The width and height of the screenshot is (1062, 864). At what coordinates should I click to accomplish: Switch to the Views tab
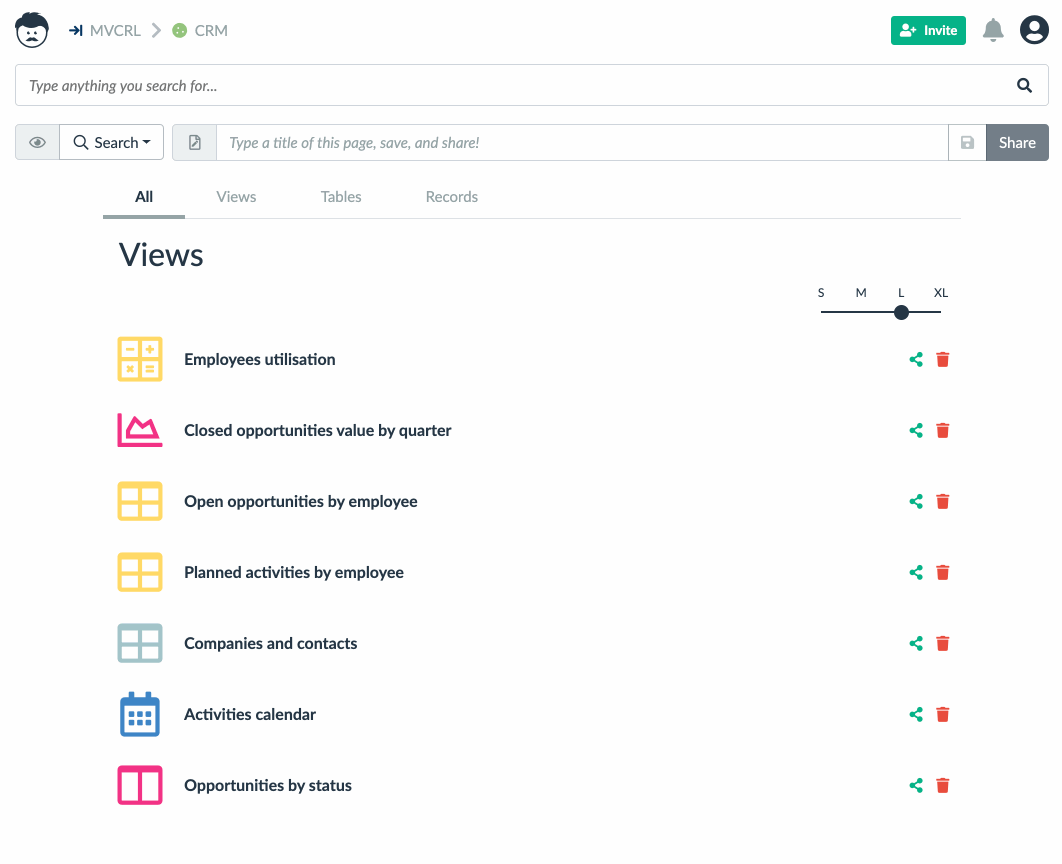[x=236, y=197]
